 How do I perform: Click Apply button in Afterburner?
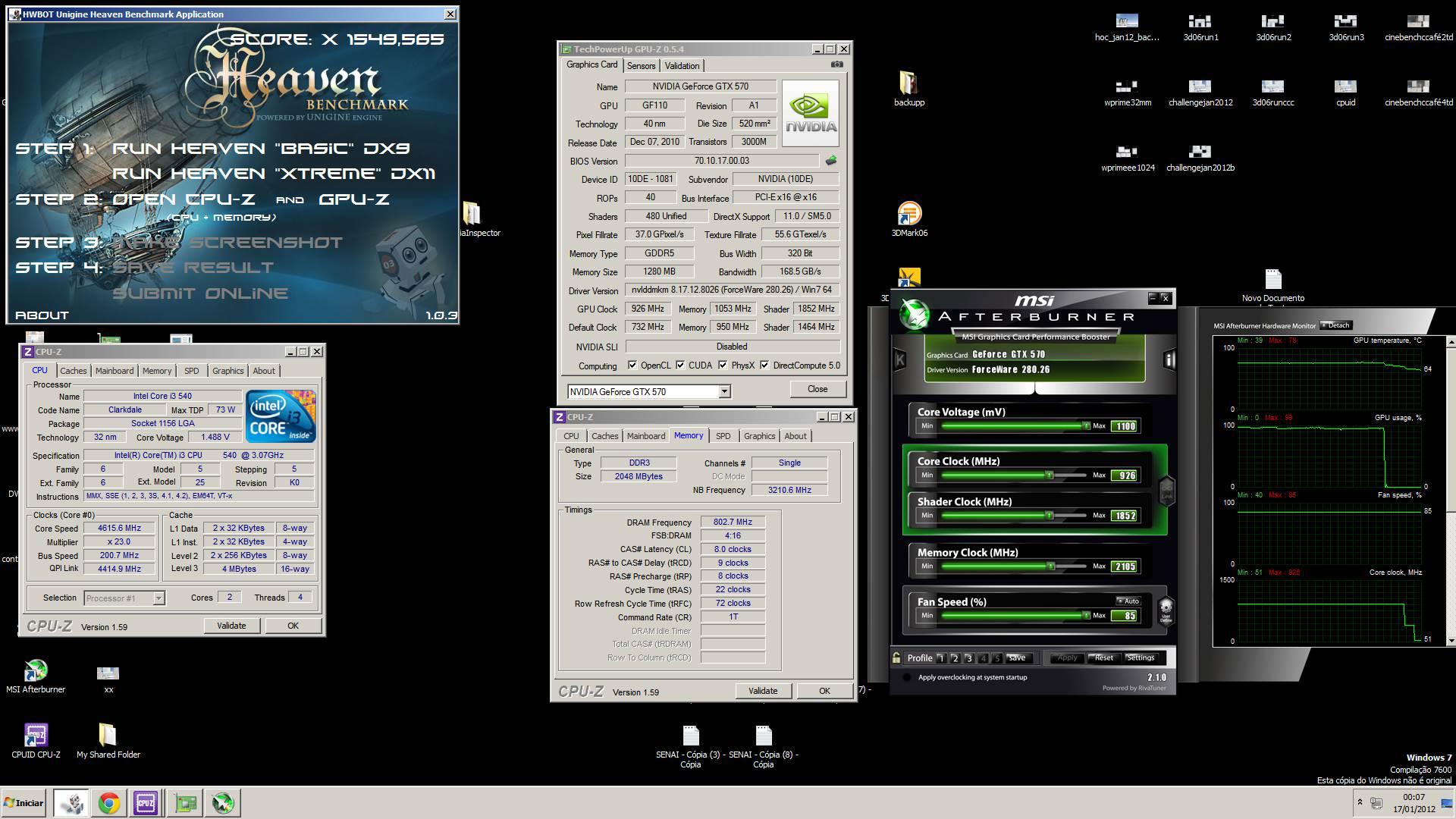[1067, 658]
